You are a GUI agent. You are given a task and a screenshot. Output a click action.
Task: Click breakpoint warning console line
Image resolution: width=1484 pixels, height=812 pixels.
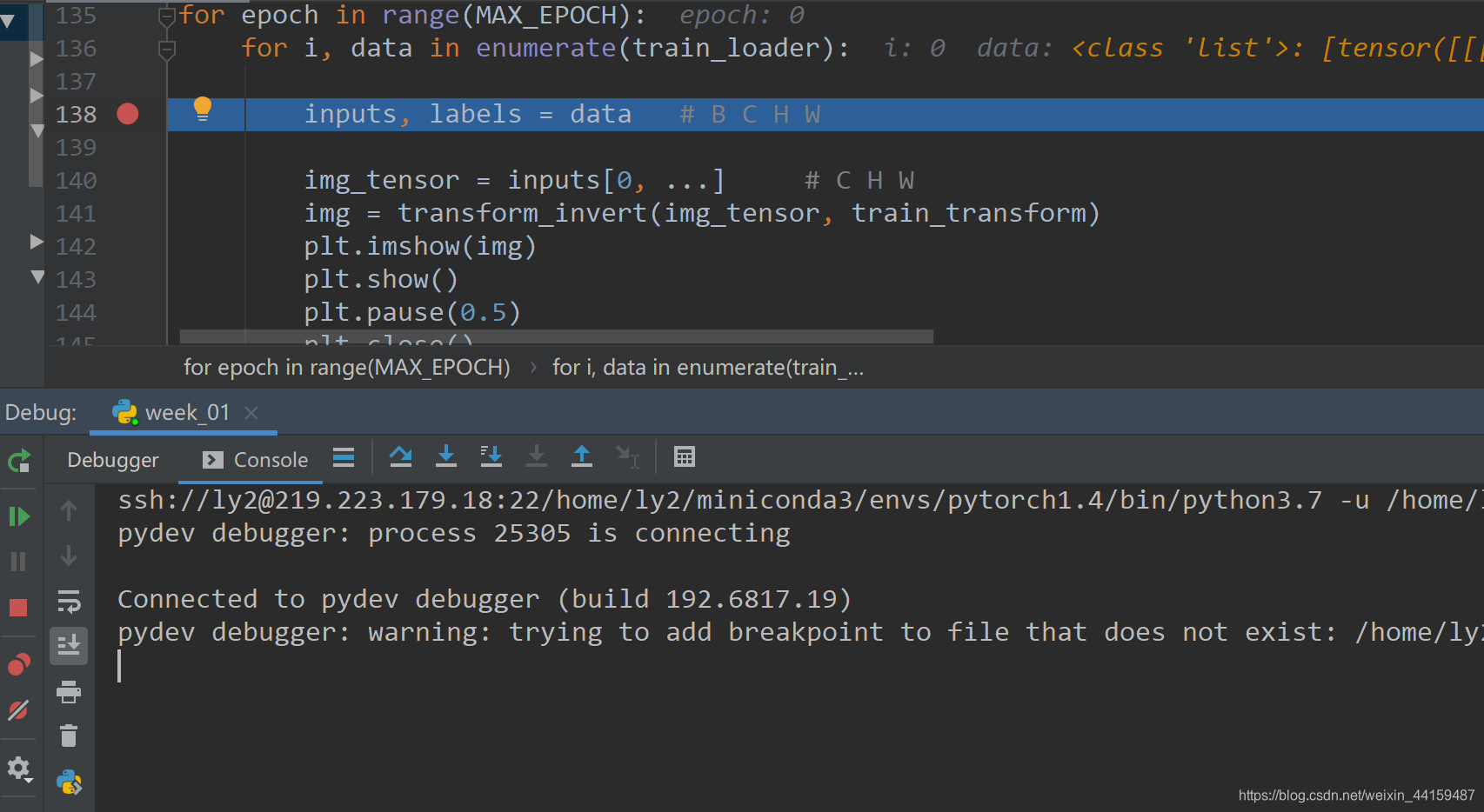[x=800, y=632]
